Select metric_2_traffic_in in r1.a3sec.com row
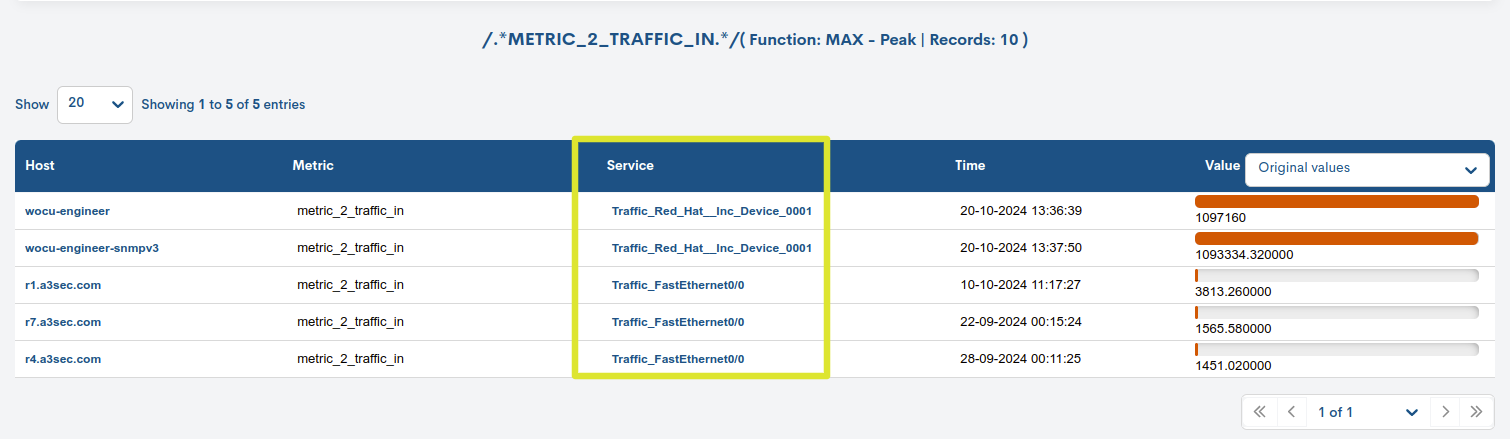 point(350,285)
